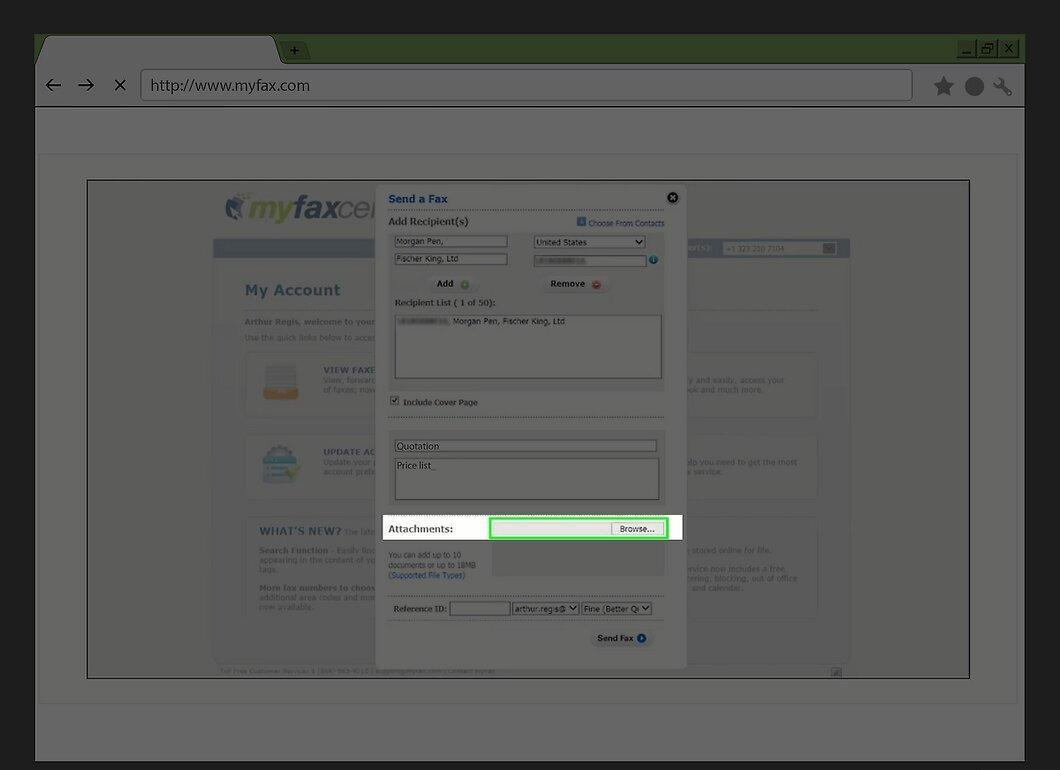Open the arthur.regis sender email dropdown
Image resolution: width=1060 pixels, height=770 pixels.
point(546,608)
